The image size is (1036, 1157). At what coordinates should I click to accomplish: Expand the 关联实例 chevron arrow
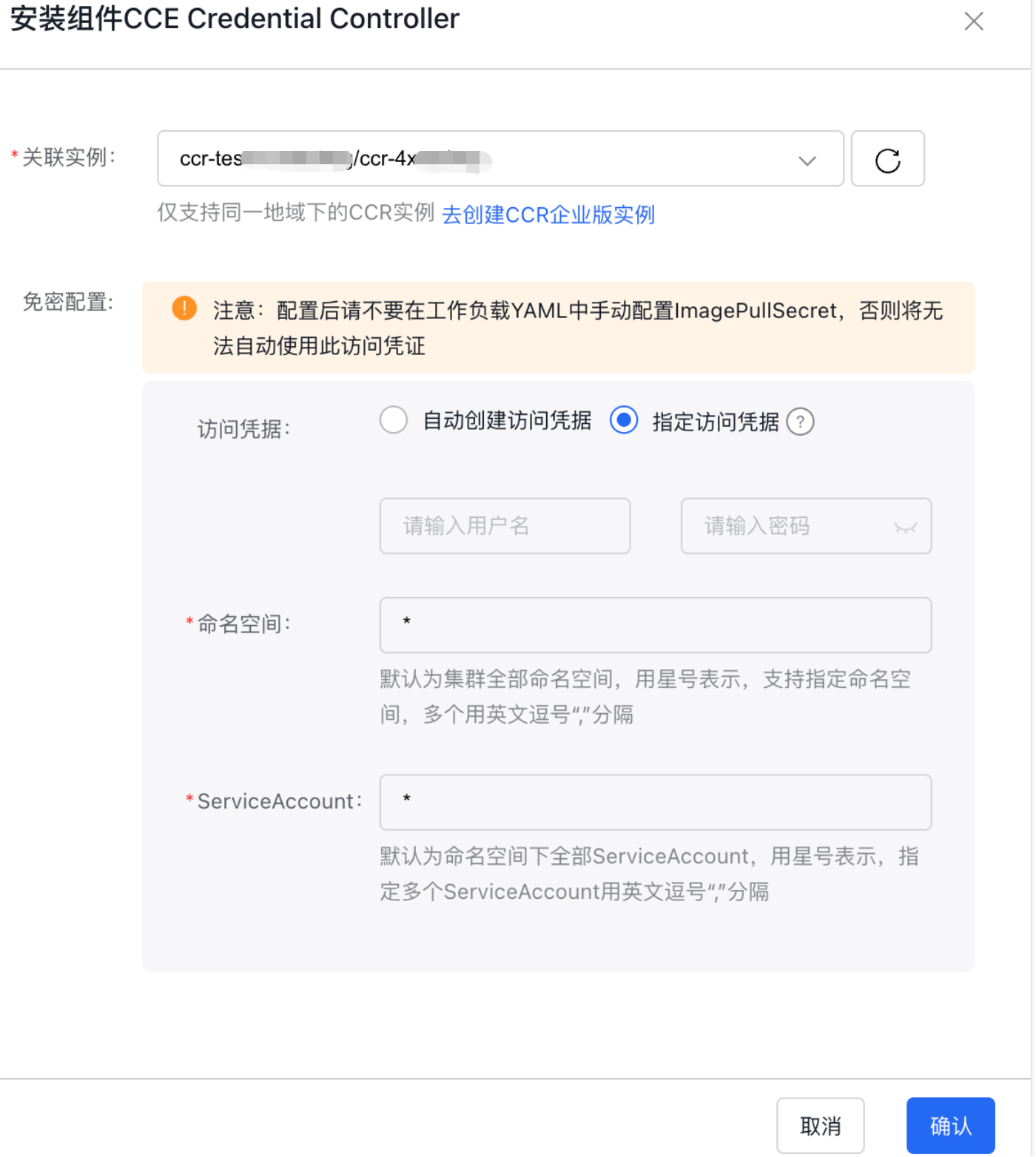click(807, 160)
